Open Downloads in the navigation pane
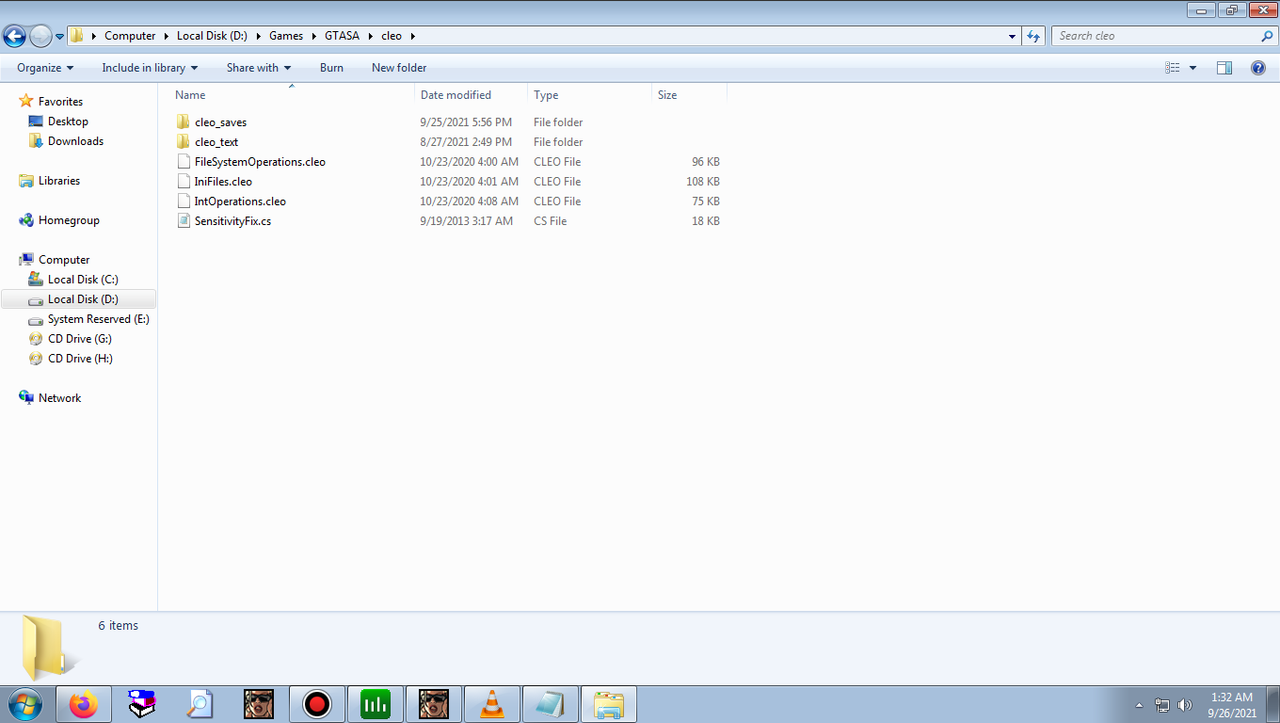 76,141
